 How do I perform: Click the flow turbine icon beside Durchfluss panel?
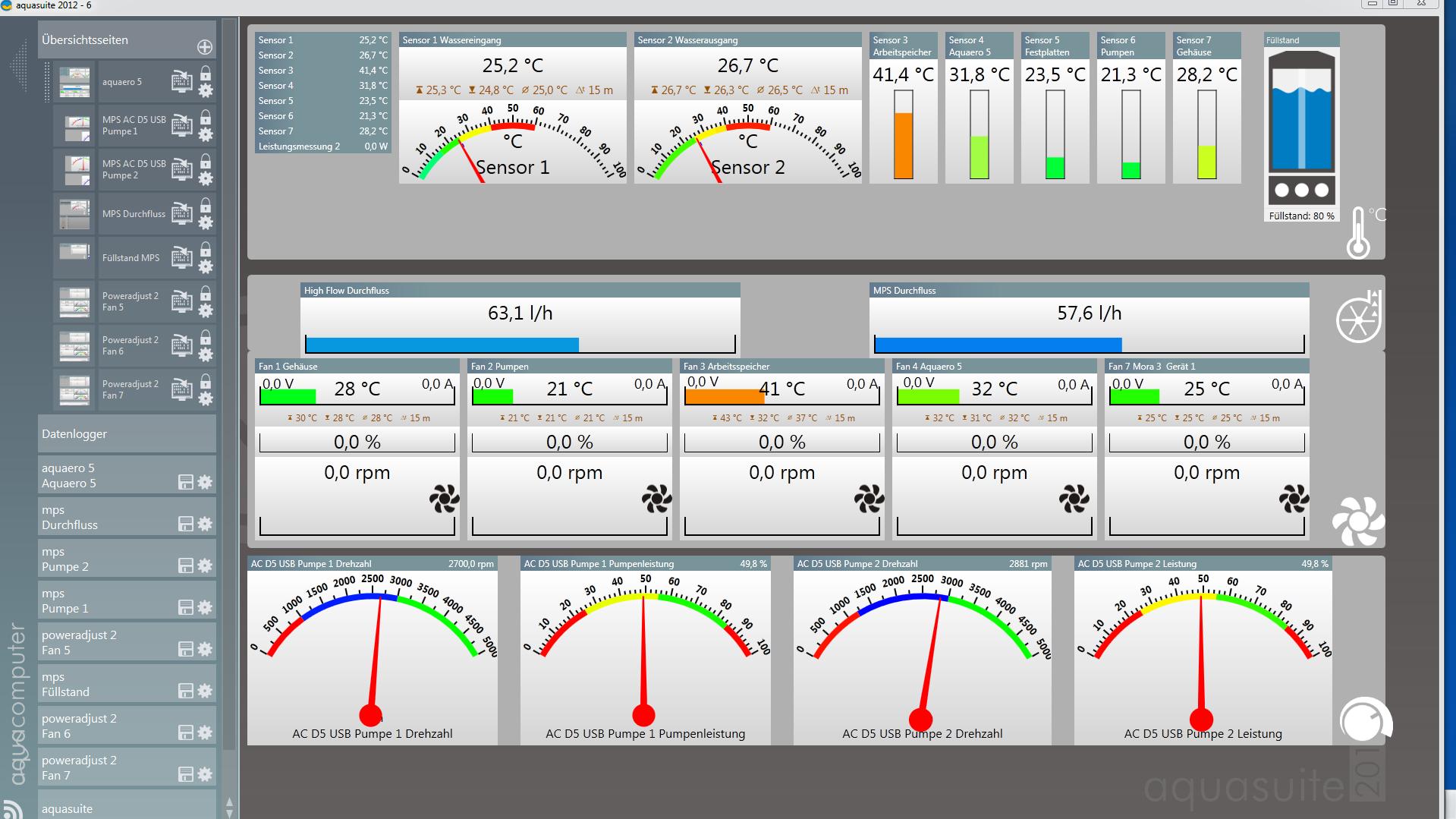tap(1358, 317)
